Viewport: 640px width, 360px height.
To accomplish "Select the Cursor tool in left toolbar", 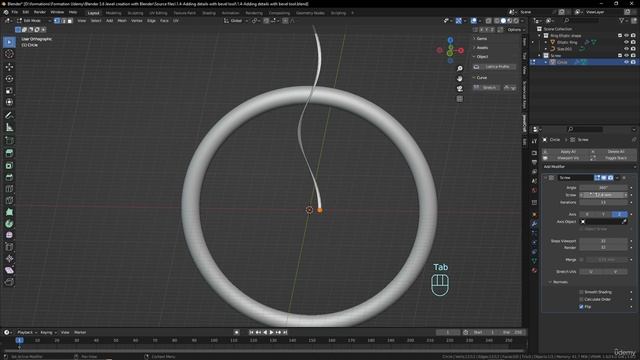I will coord(9,54).
